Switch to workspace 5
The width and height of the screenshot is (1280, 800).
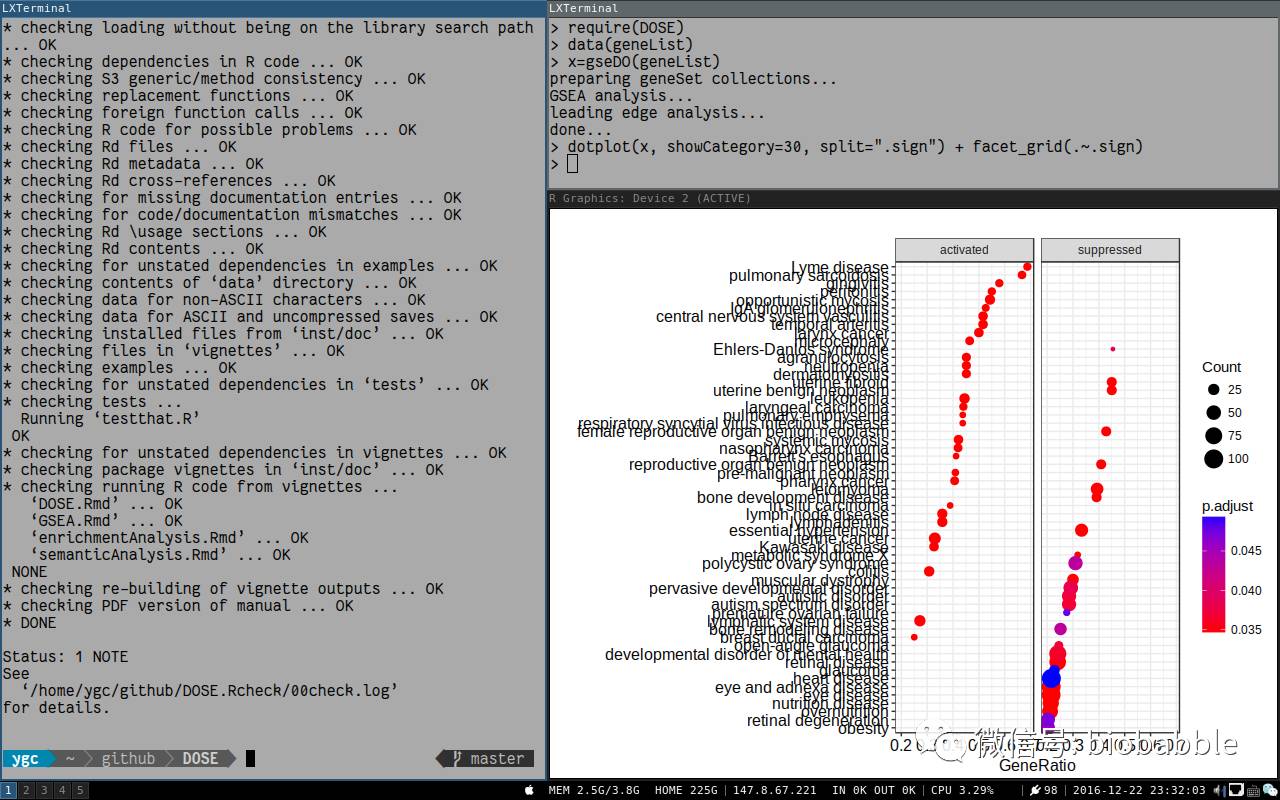point(80,790)
